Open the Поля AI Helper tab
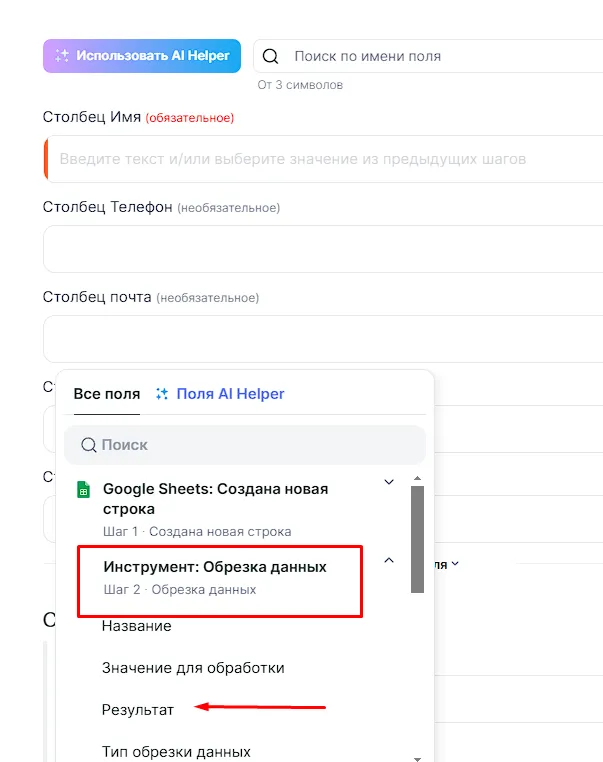Image resolution: width=603 pixels, height=762 pixels. [230, 394]
